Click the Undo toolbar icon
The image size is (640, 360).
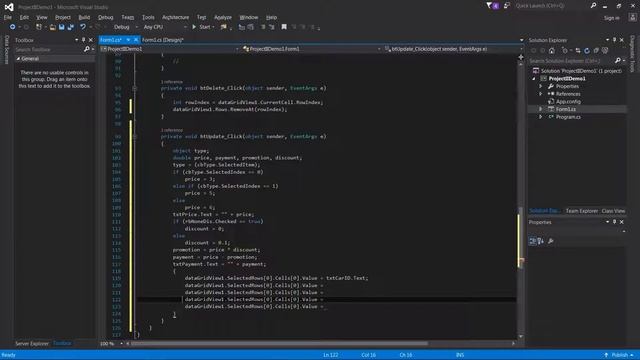click(x=83, y=27)
